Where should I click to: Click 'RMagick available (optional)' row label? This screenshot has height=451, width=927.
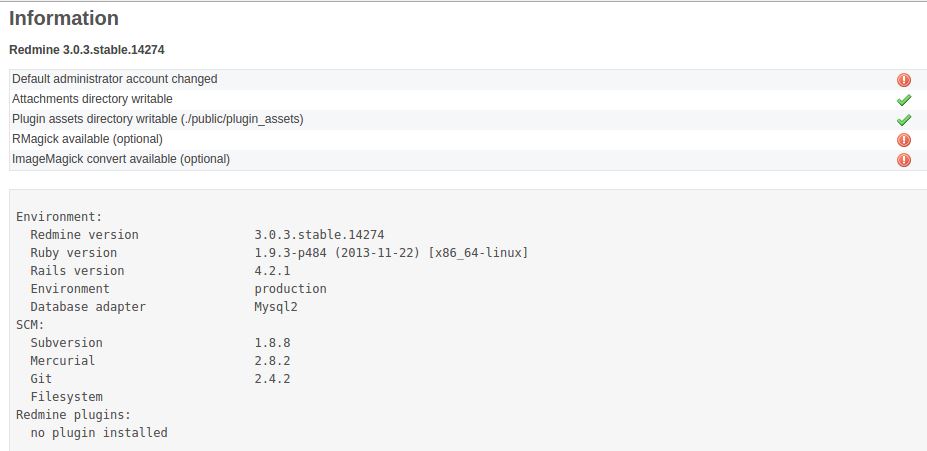[x=87, y=139]
